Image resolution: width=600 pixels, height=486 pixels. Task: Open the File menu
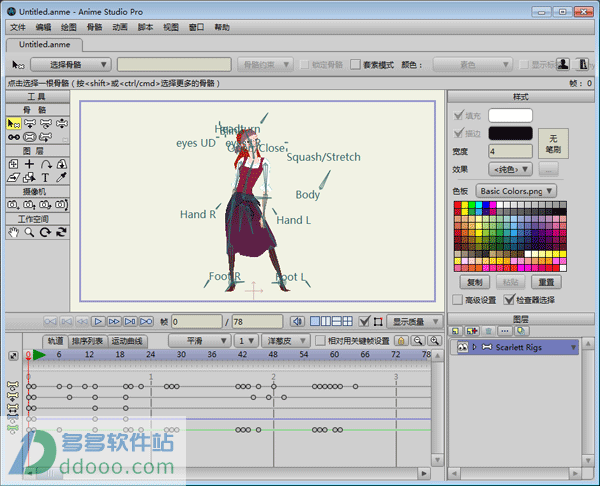18,27
